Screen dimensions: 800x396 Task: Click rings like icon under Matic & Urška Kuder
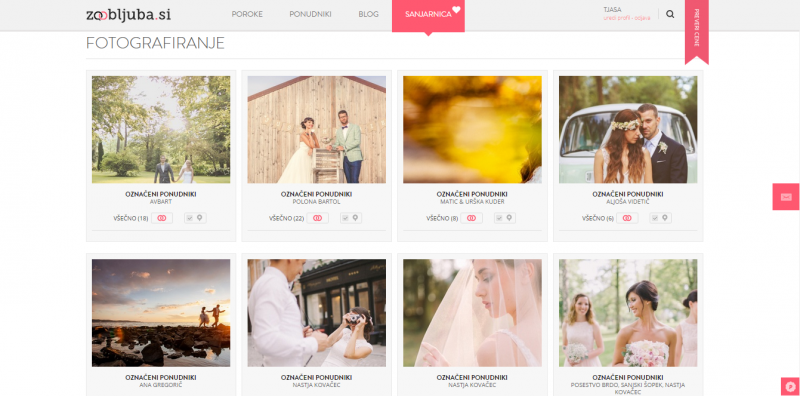click(x=471, y=218)
